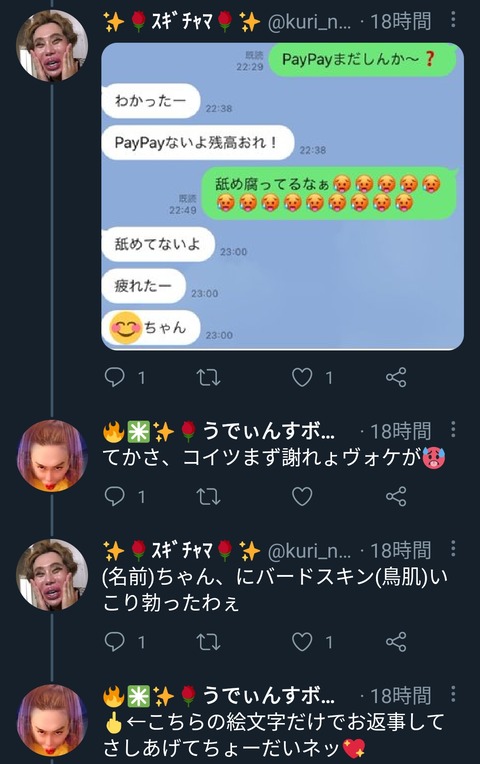480x764 pixels.
Task: Open more options on バードスキン tweet
Action: (x=453, y=549)
